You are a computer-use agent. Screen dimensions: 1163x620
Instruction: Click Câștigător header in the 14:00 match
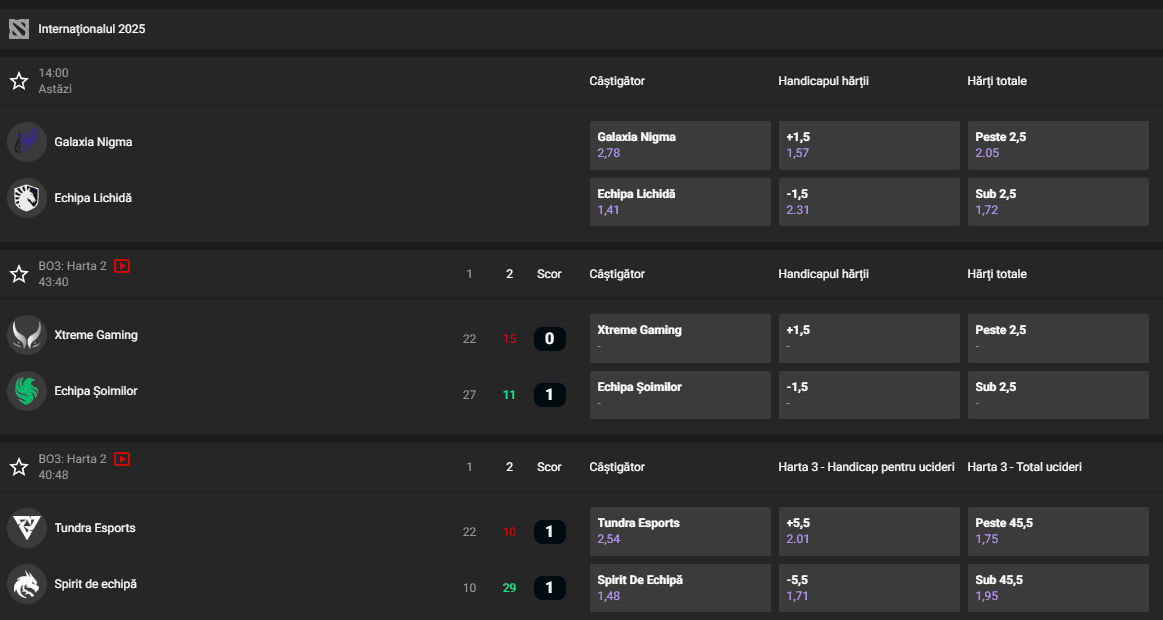(x=617, y=81)
